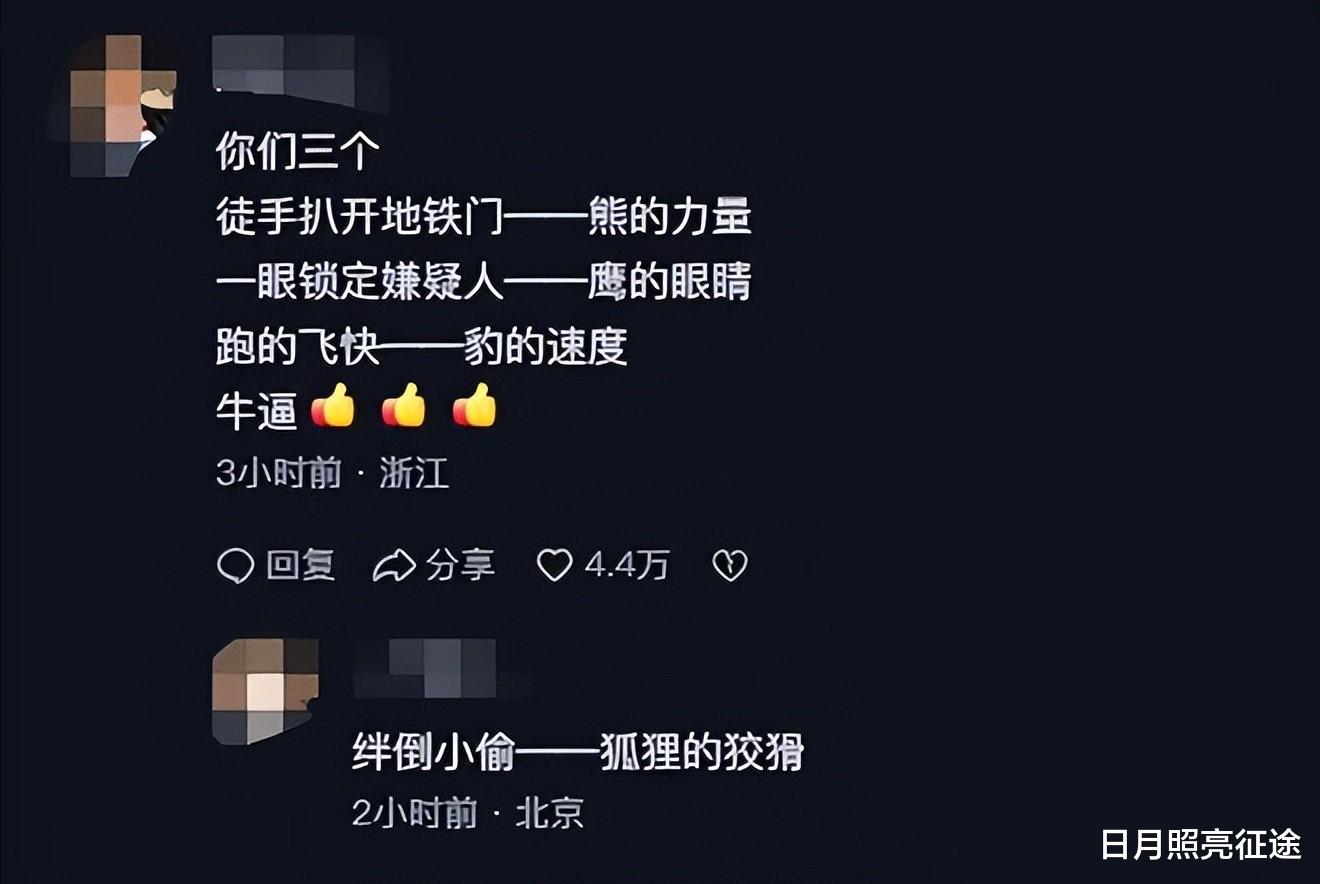Select the line 跑的飞快——豹的速度
The width and height of the screenshot is (1320, 884).
pos(422,348)
